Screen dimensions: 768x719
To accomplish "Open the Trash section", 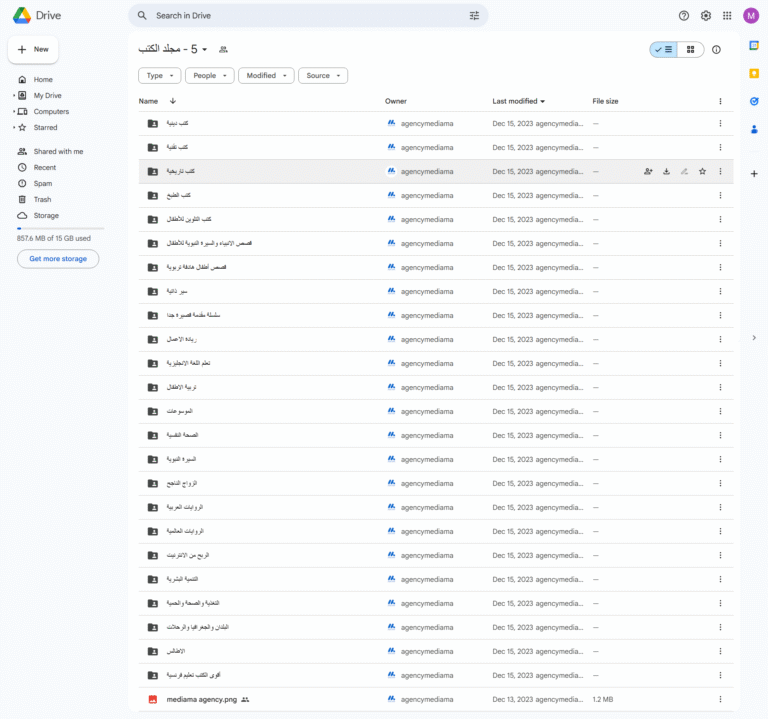I will coord(42,199).
